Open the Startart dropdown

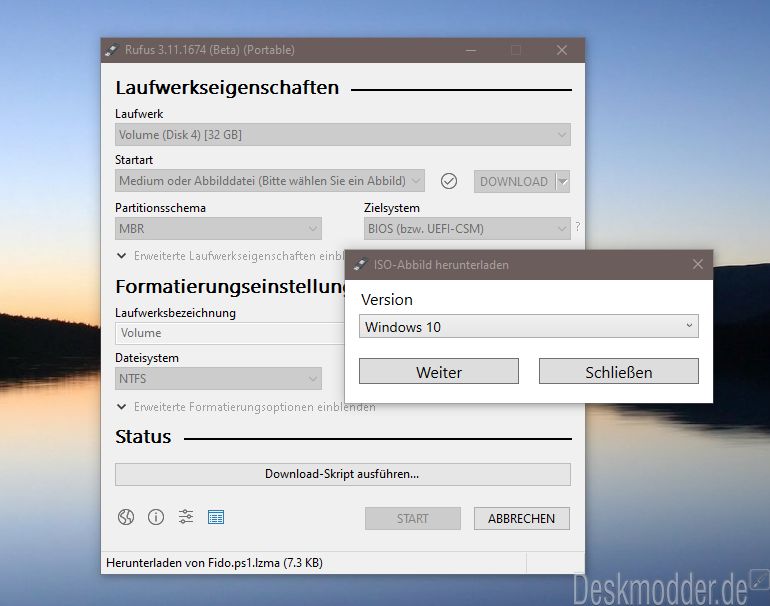[x=270, y=181]
